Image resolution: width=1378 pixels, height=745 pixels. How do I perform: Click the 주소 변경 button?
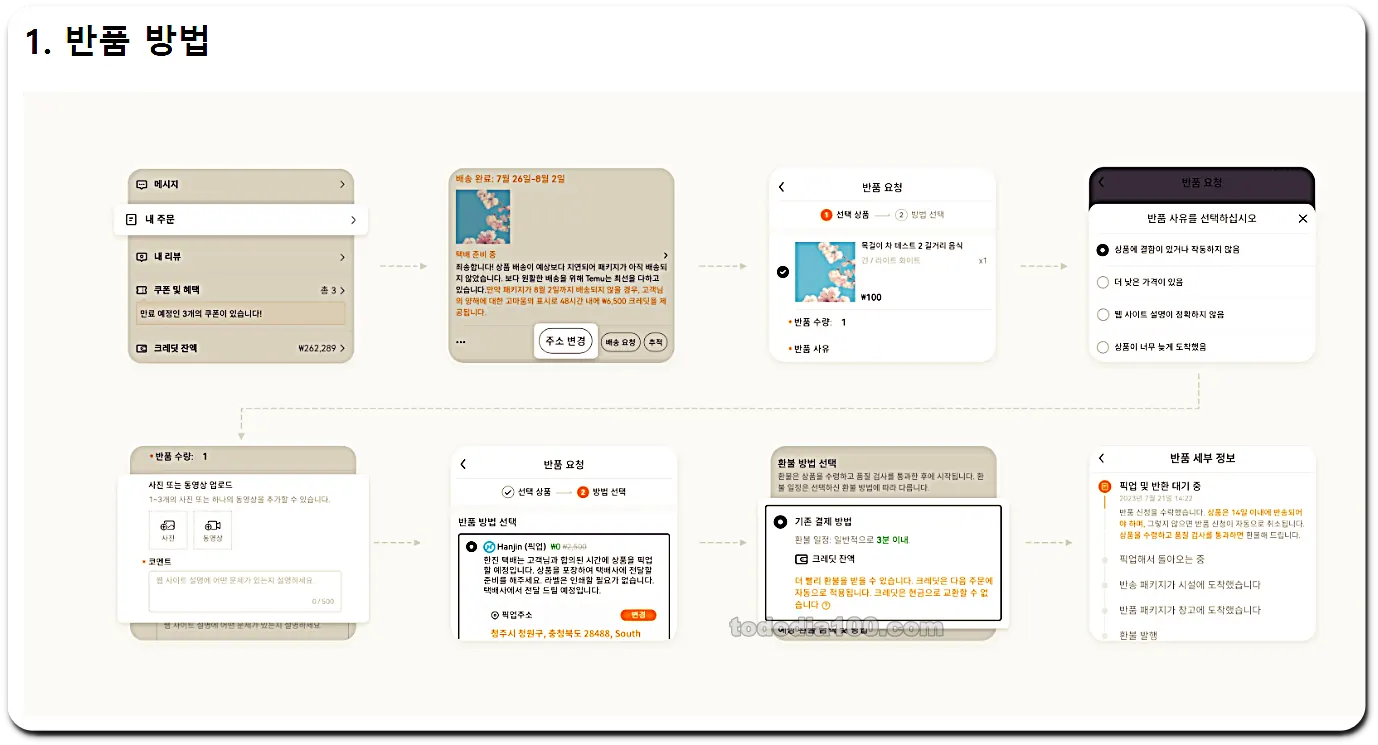[x=565, y=341]
